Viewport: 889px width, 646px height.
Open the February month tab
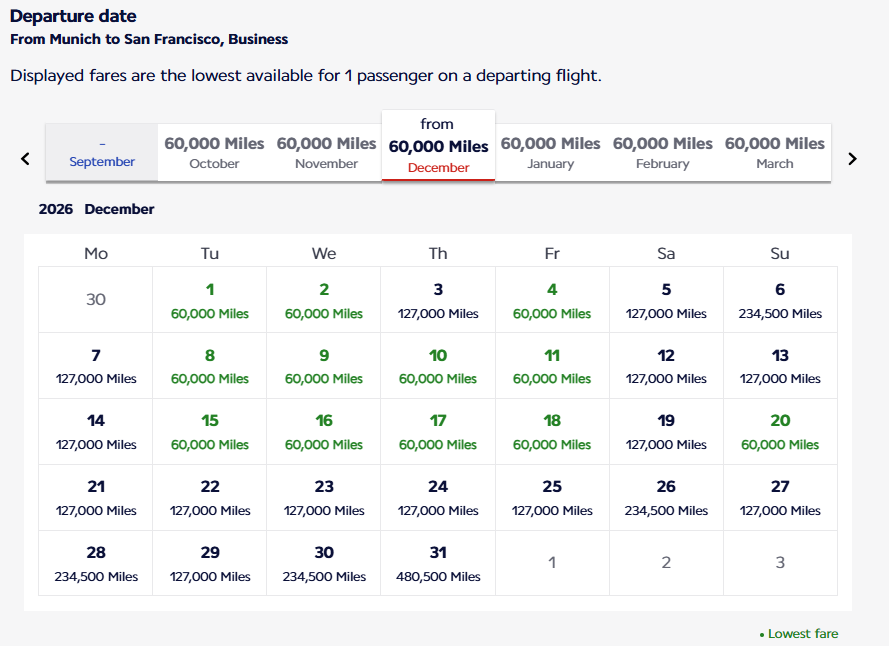[x=663, y=153]
